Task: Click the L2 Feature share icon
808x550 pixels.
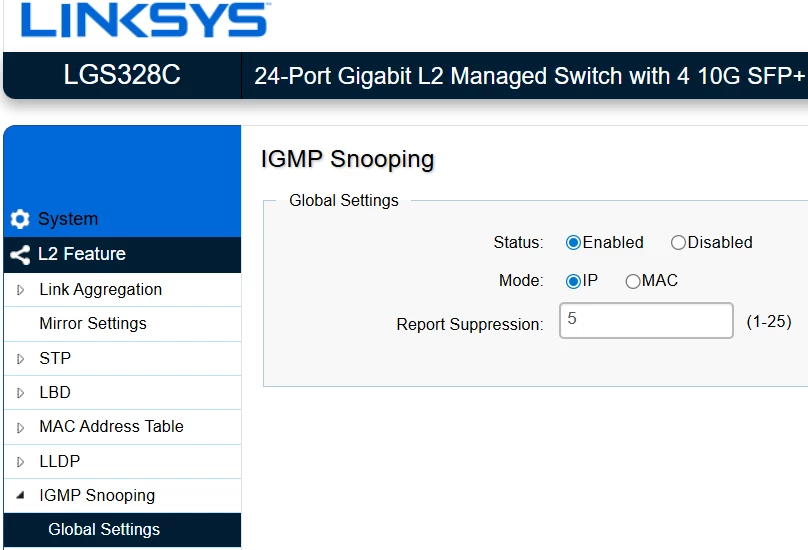Action: 20,254
